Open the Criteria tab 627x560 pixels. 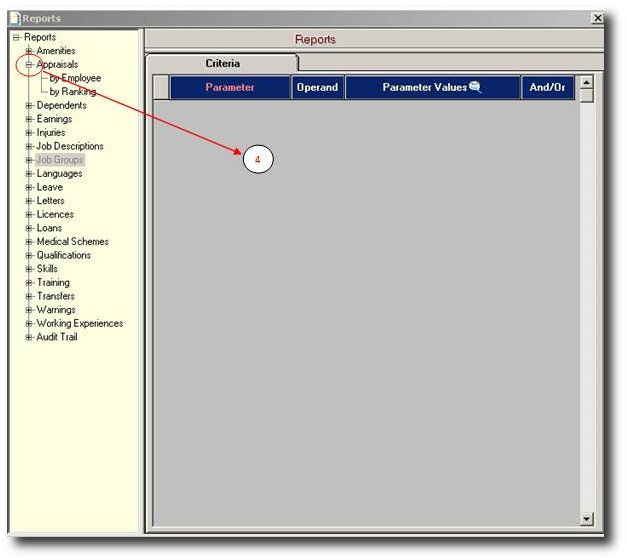[222, 64]
